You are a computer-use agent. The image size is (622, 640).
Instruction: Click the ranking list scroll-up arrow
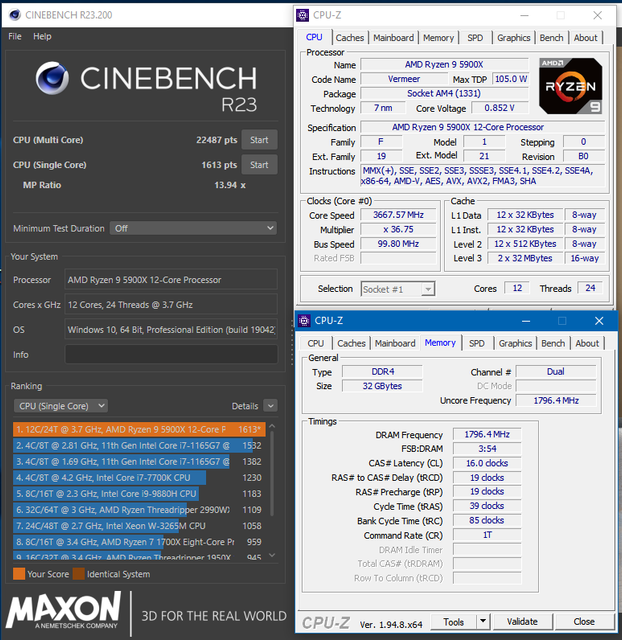[x=272, y=426]
